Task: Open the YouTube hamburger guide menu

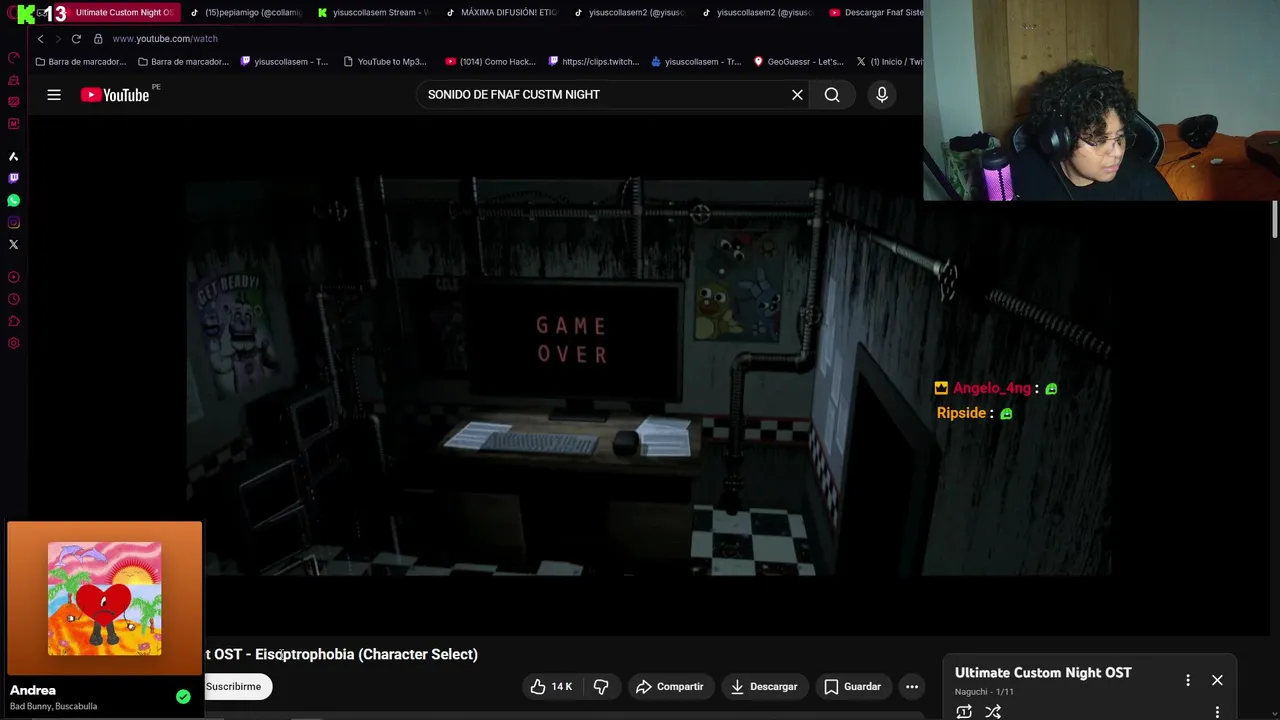Action: point(54,95)
